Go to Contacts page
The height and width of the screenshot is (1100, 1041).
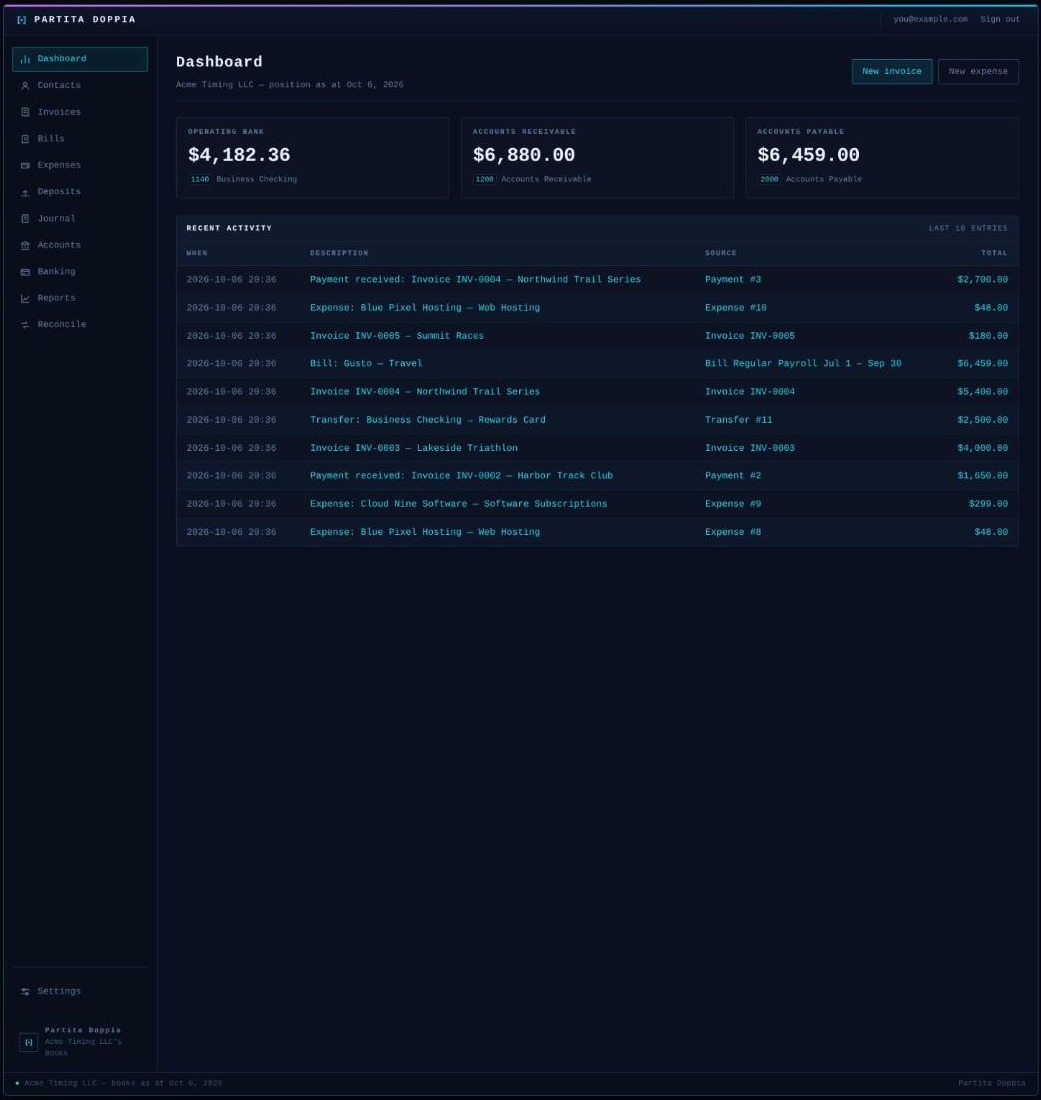click(80, 86)
